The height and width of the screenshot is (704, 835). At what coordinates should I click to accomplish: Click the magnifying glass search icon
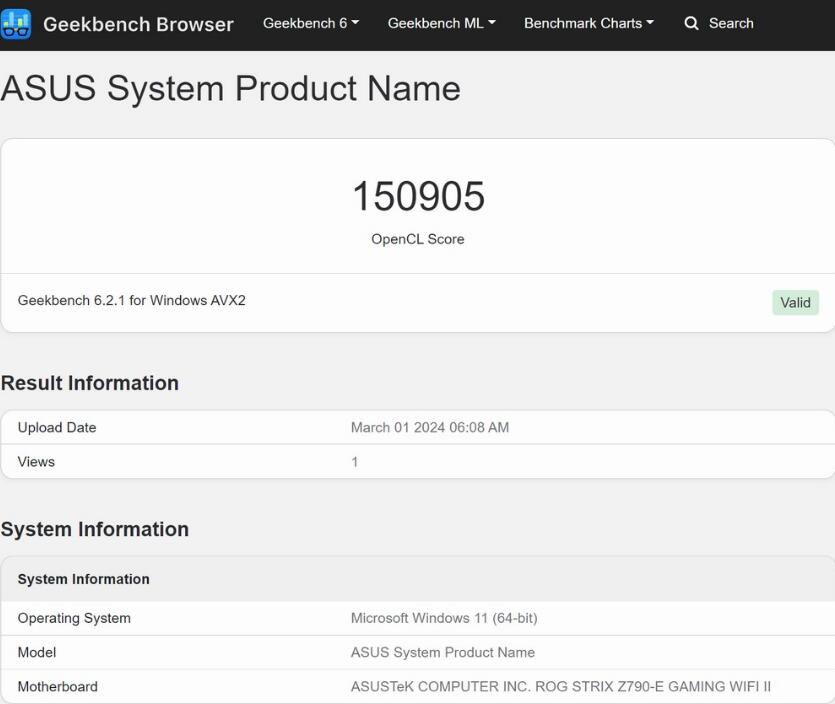coord(691,23)
